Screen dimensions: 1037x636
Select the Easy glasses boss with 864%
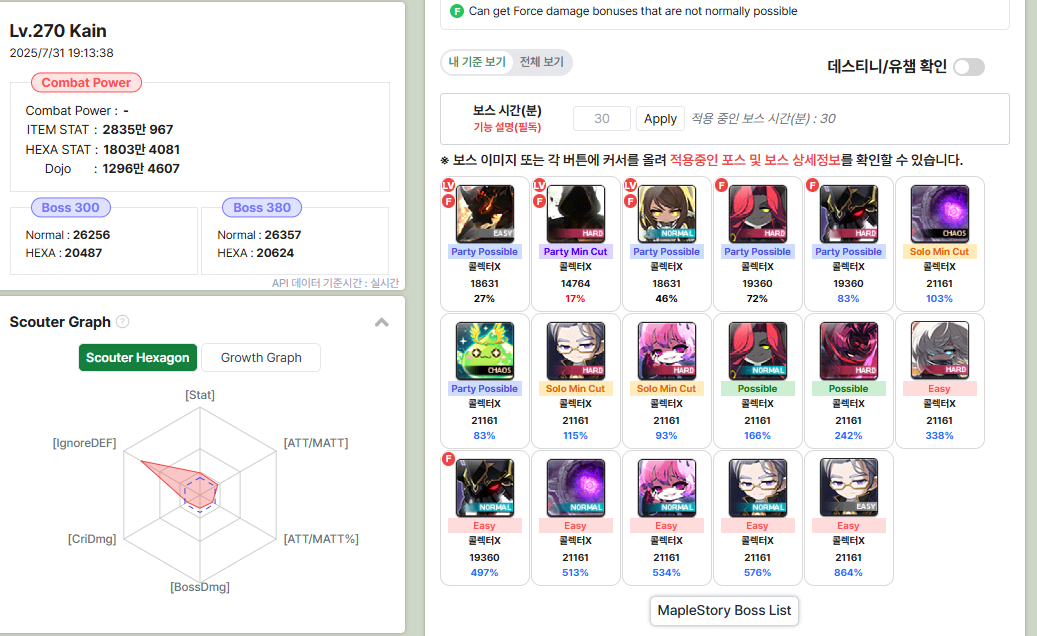pyautogui.click(x=849, y=487)
